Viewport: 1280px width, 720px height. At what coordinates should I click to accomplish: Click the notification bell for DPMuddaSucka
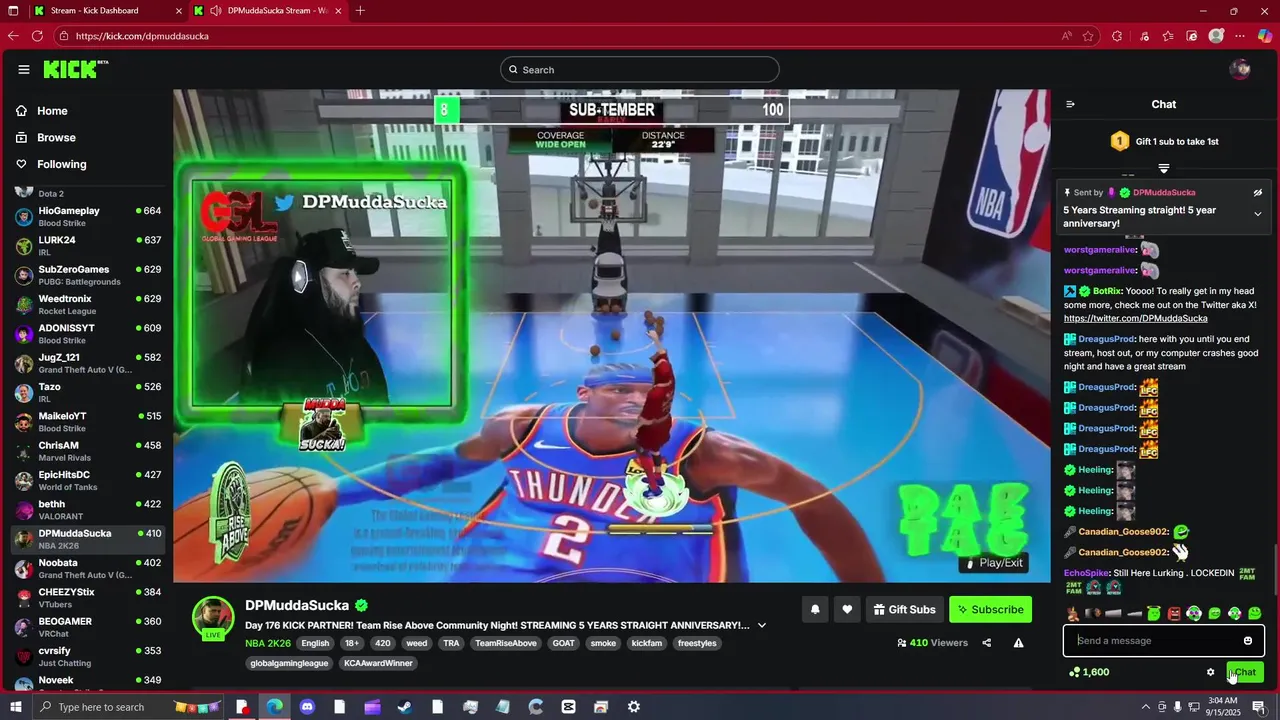[x=815, y=610]
